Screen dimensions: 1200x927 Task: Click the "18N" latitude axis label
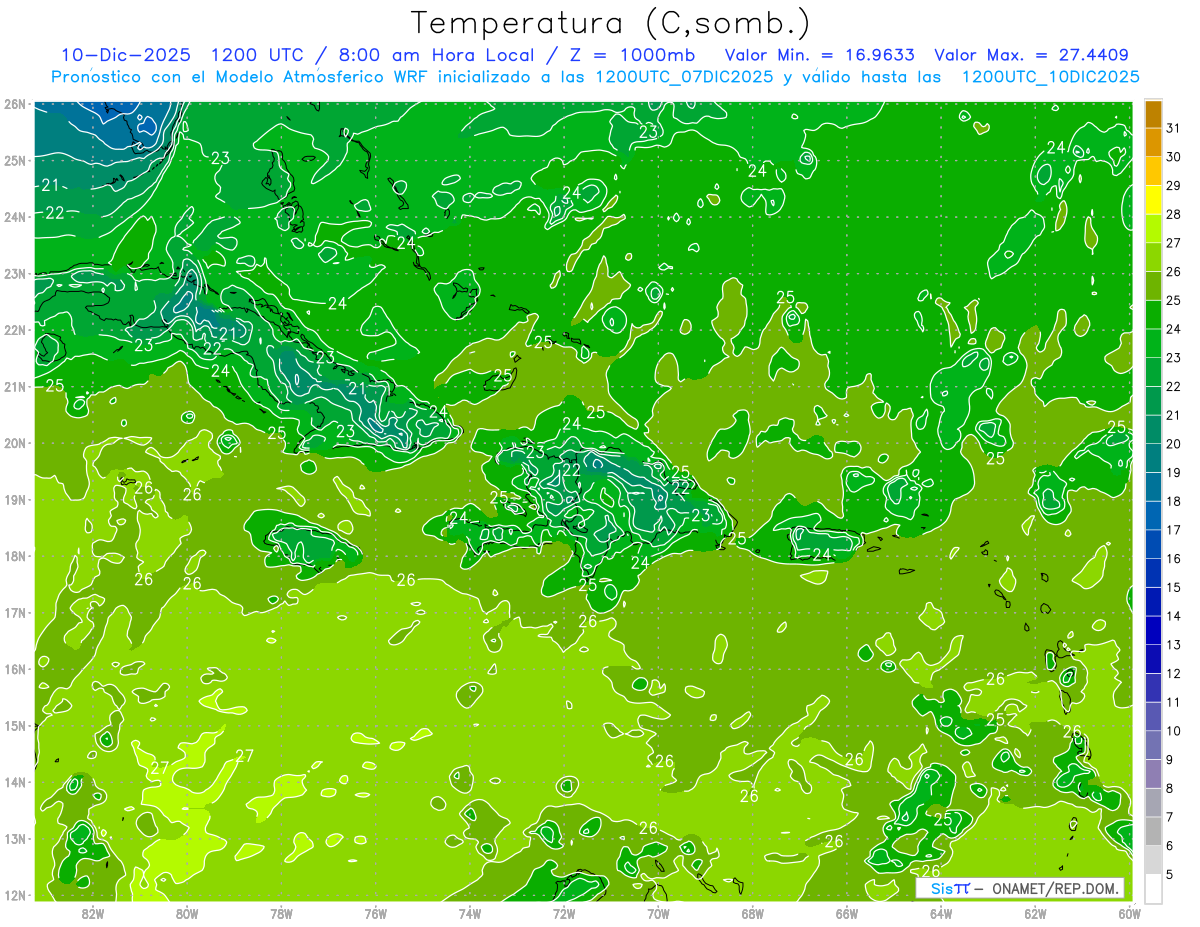pyautogui.click(x=14, y=556)
